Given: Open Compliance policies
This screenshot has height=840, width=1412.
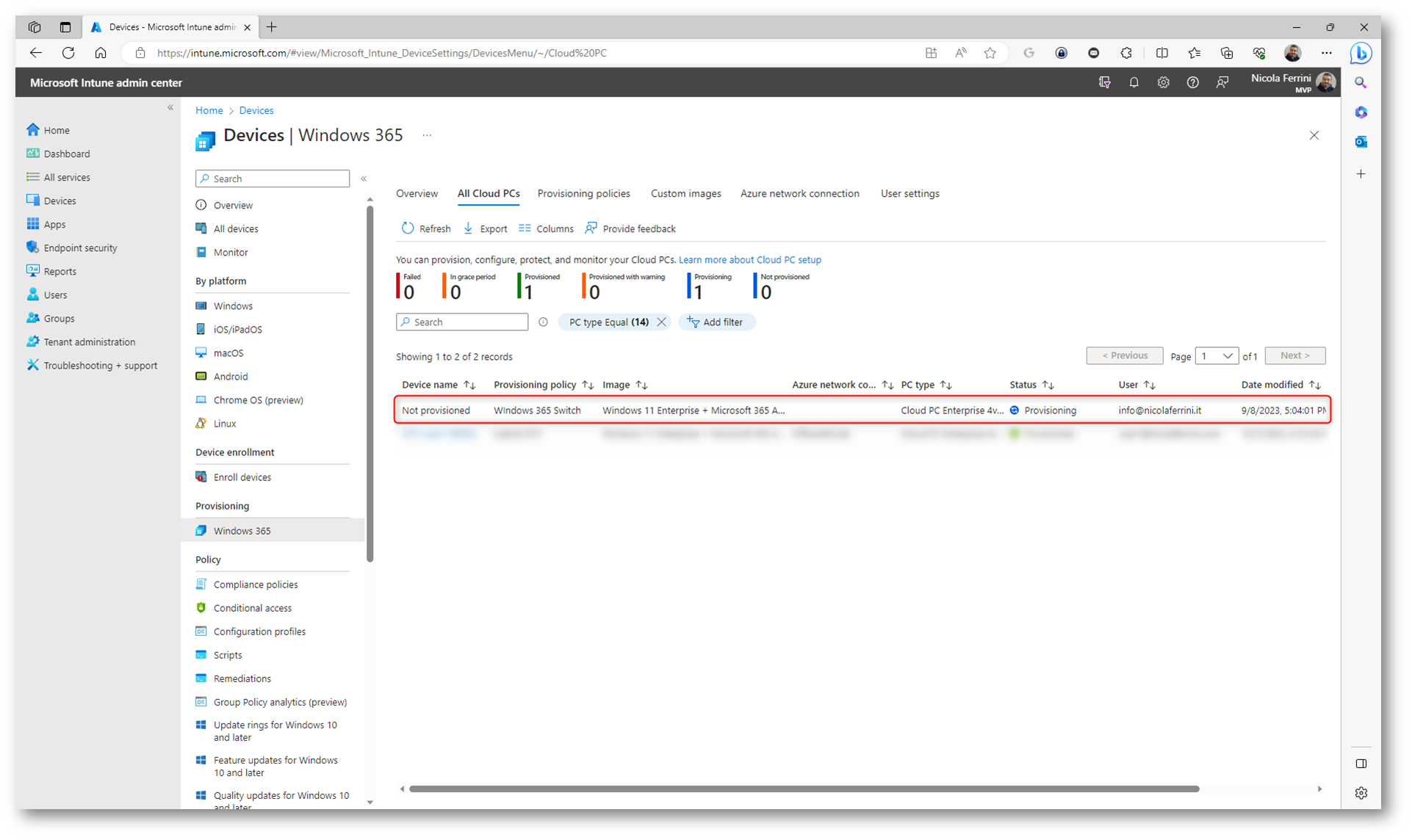Looking at the screenshot, I should click(x=255, y=584).
